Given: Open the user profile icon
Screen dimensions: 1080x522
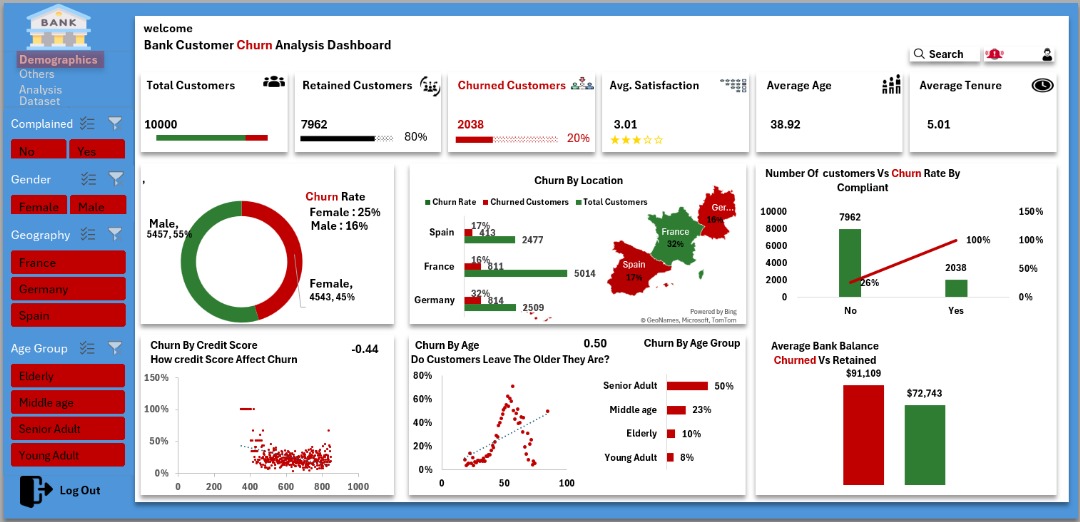Looking at the screenshot, I should point(1047,54).
